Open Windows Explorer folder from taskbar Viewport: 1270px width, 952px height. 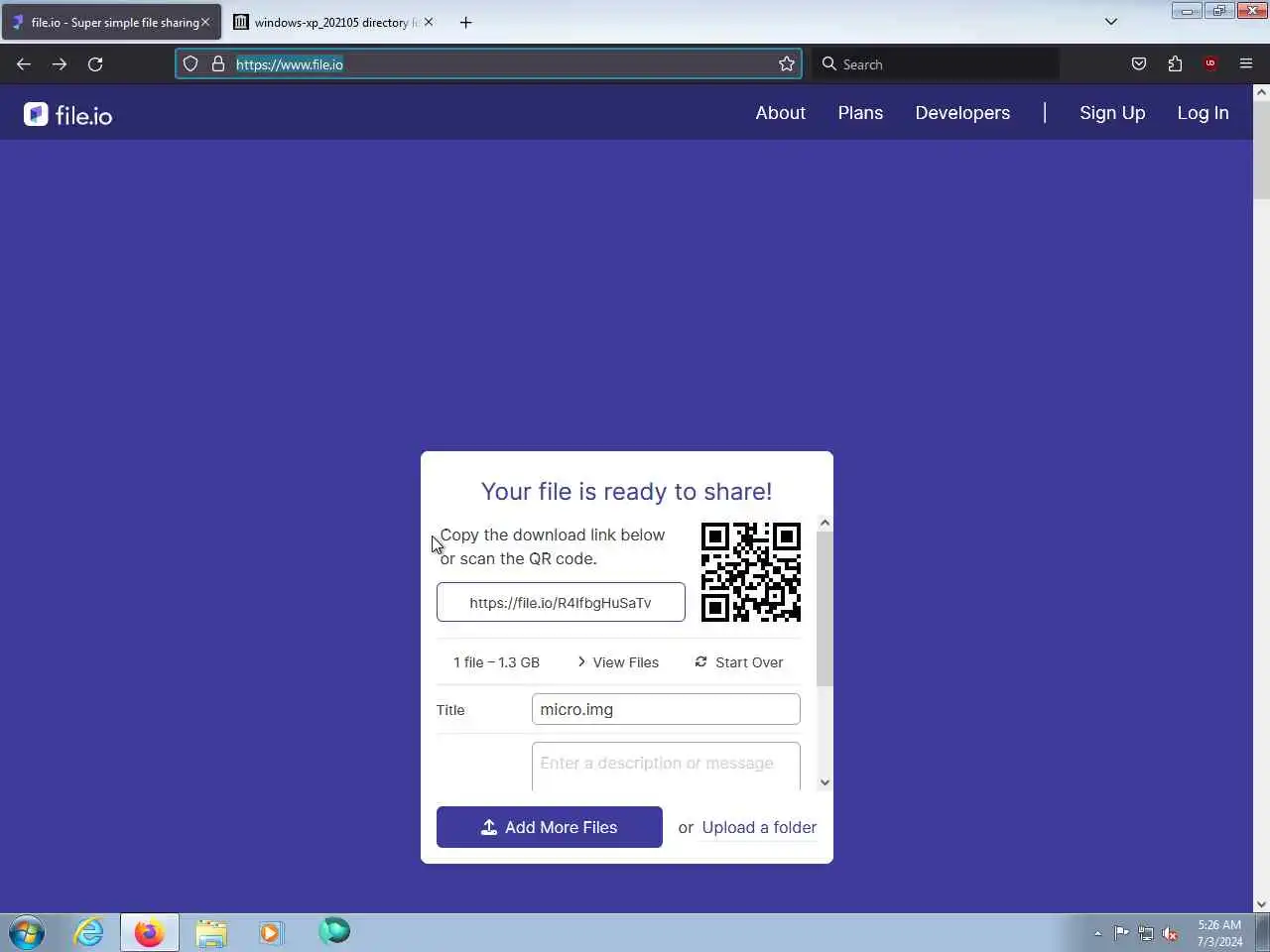[211, 932]
